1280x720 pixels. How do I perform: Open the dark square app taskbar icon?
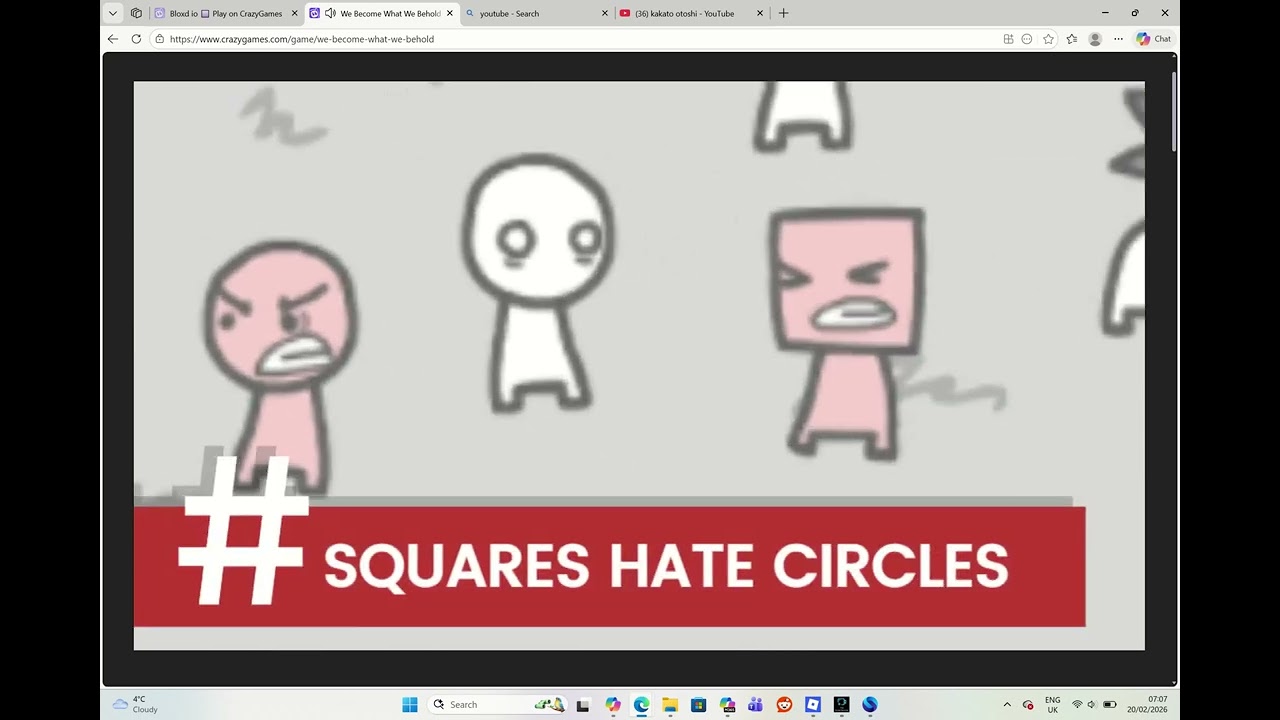pyautogui.click(x=842, y=704)
